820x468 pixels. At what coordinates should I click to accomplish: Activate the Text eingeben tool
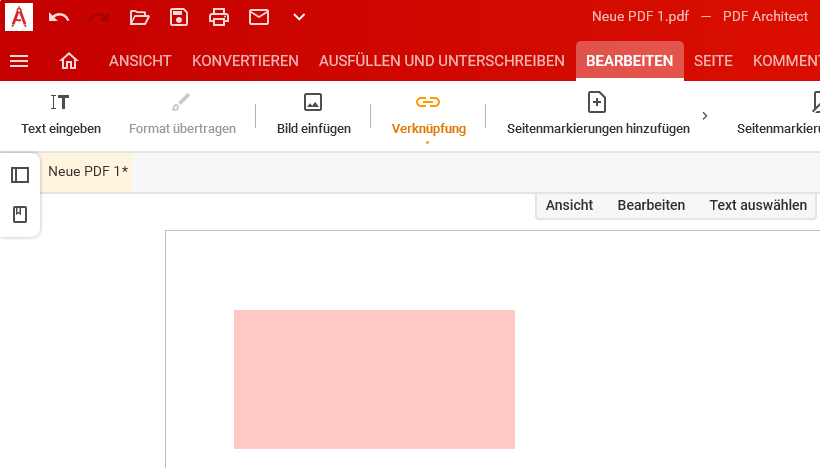pyautogui.click(x=61, y=115)
